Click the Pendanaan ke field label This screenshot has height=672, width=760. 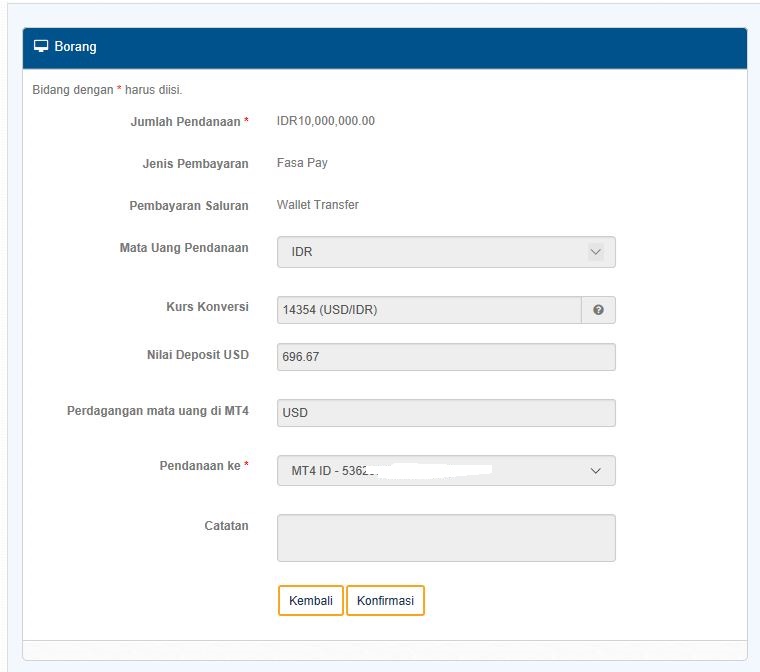click(201, 466)
